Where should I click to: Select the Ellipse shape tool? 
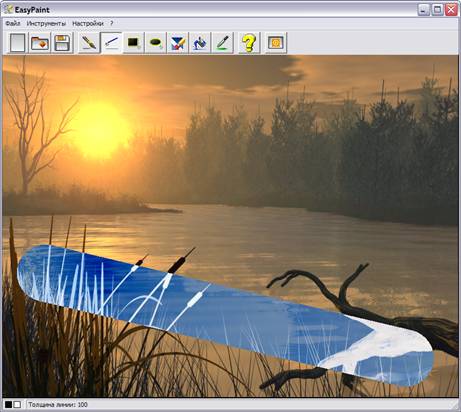click(x=156, y=43)
